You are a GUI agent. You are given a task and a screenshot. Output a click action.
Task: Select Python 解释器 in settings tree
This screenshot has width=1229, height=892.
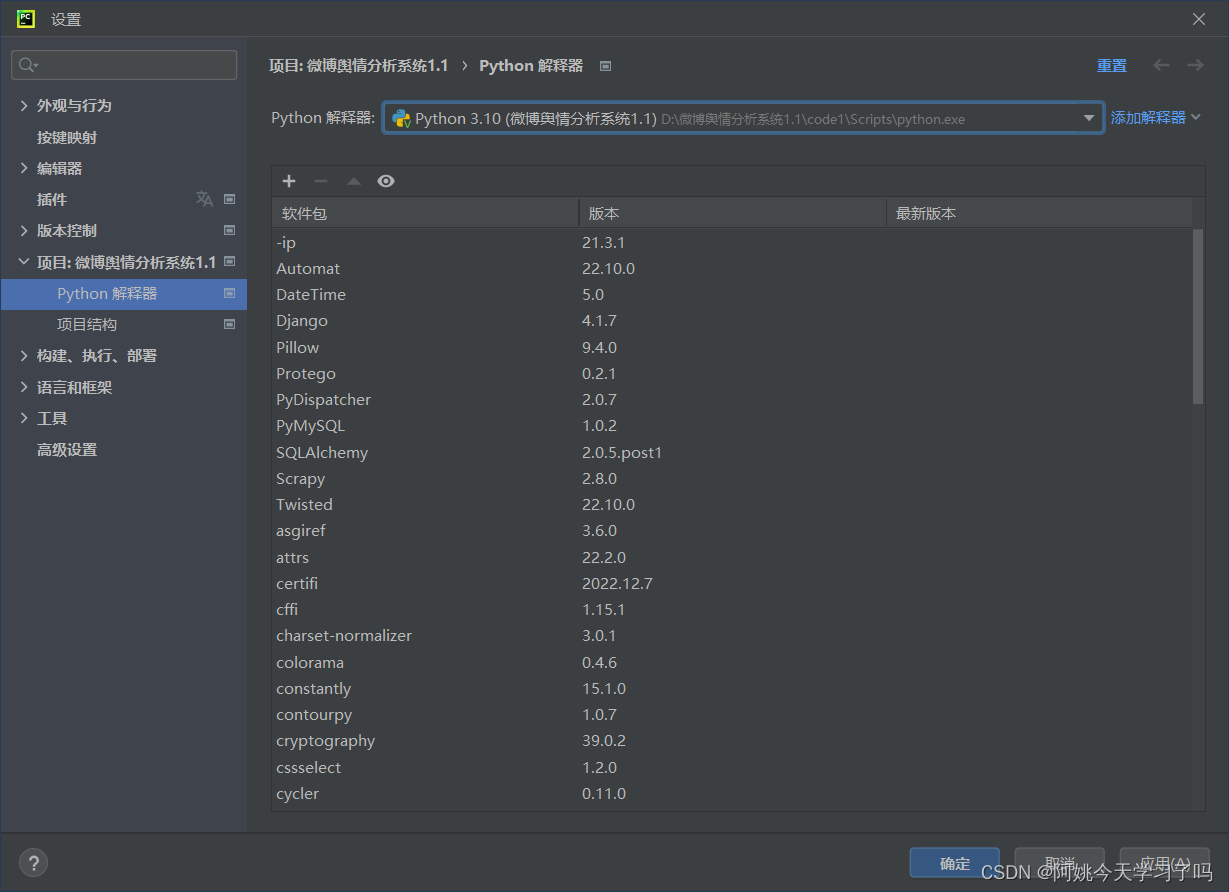[124, 293]
